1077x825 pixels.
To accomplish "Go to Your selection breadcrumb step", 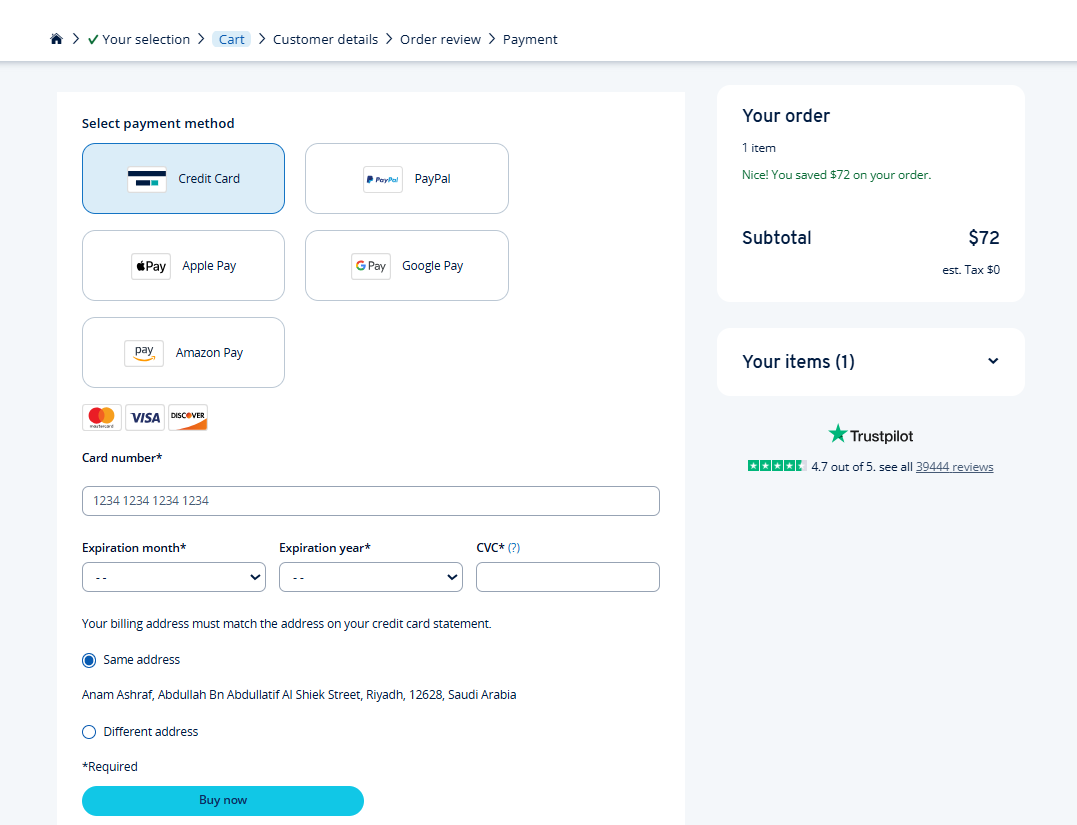I will coord(146,39).
